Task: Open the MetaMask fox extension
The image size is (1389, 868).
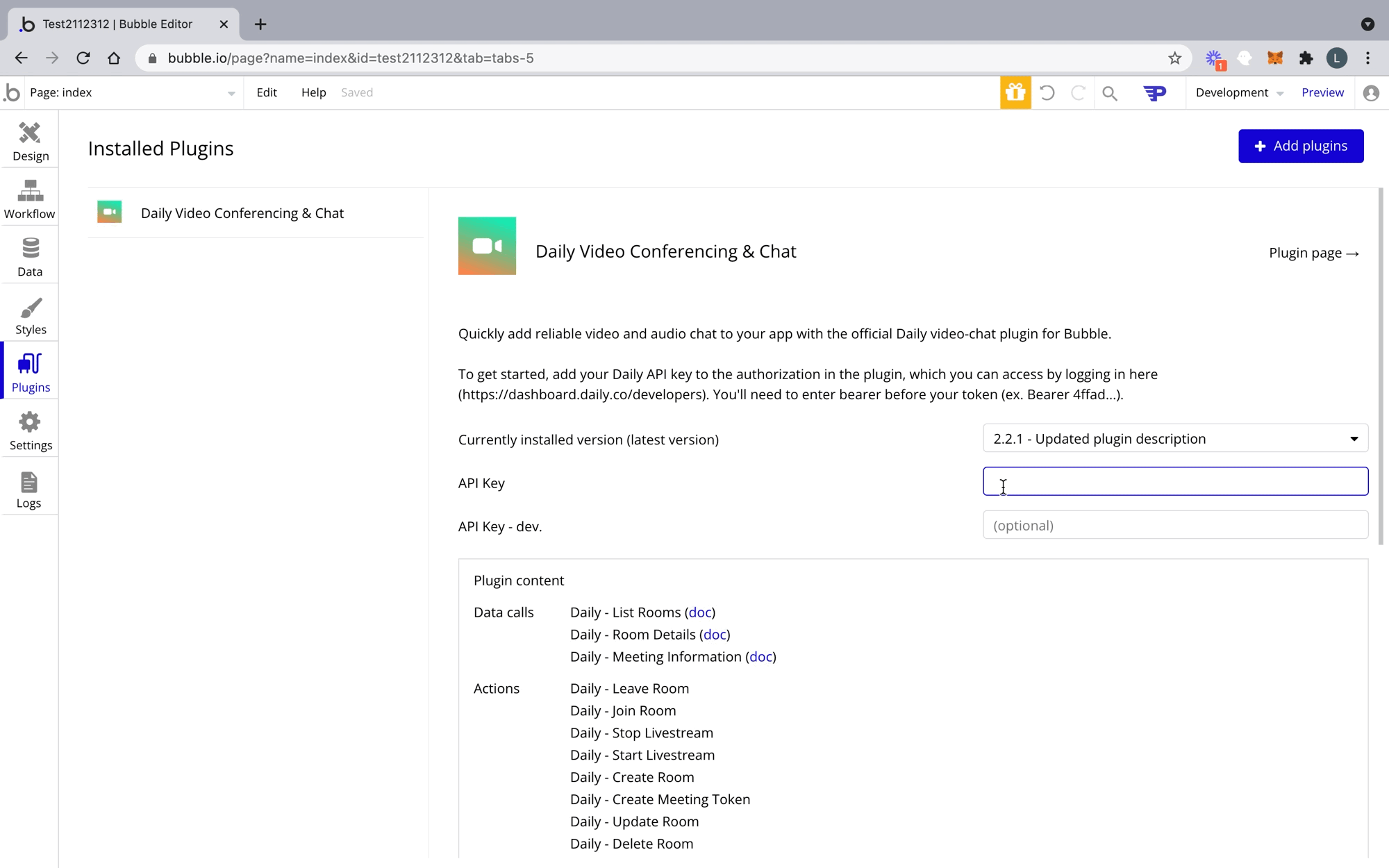Action: [x=1275, y=58]
